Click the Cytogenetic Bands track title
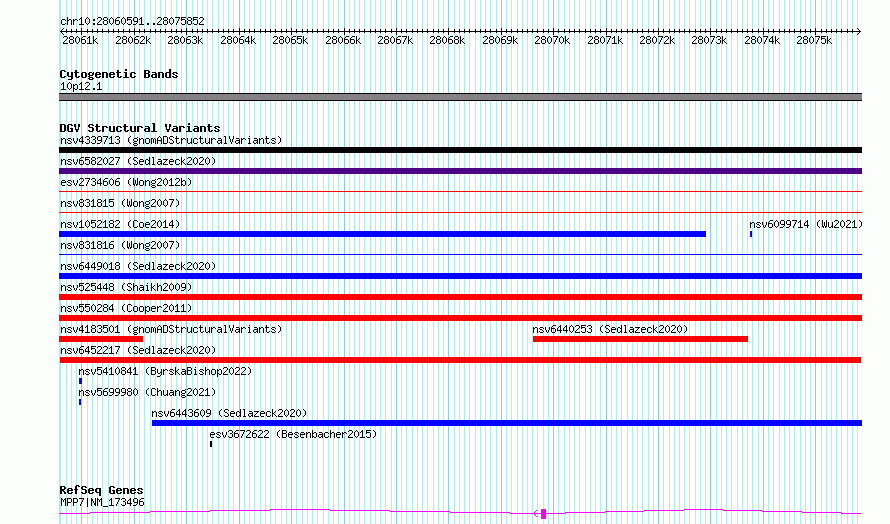The width and height of the screenshot is (890, 524). (119, 74)
